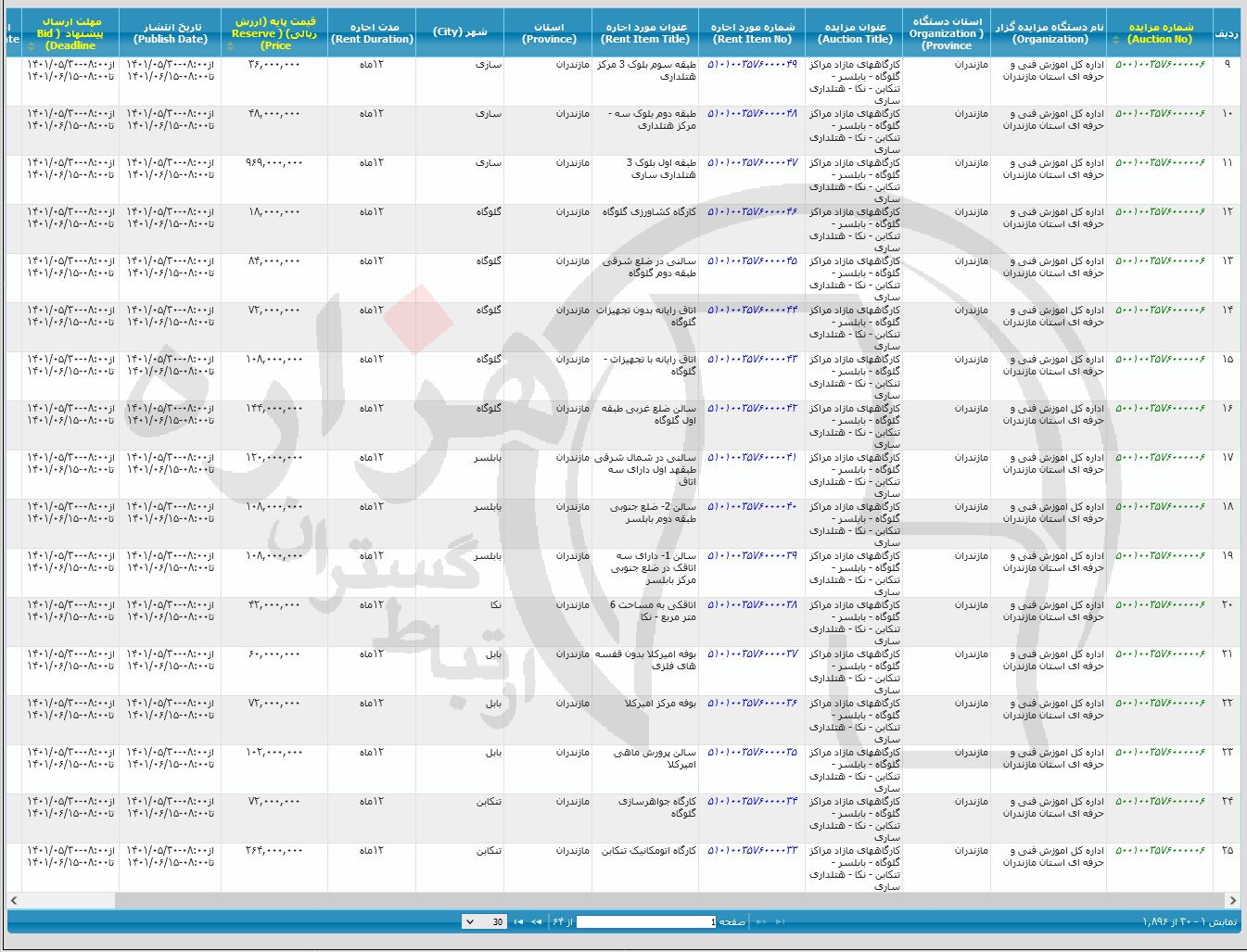This screenshot has height=952, width=1247.
Task: Click the page number input field
Action: pyautogui.click(x=646, y=921)
